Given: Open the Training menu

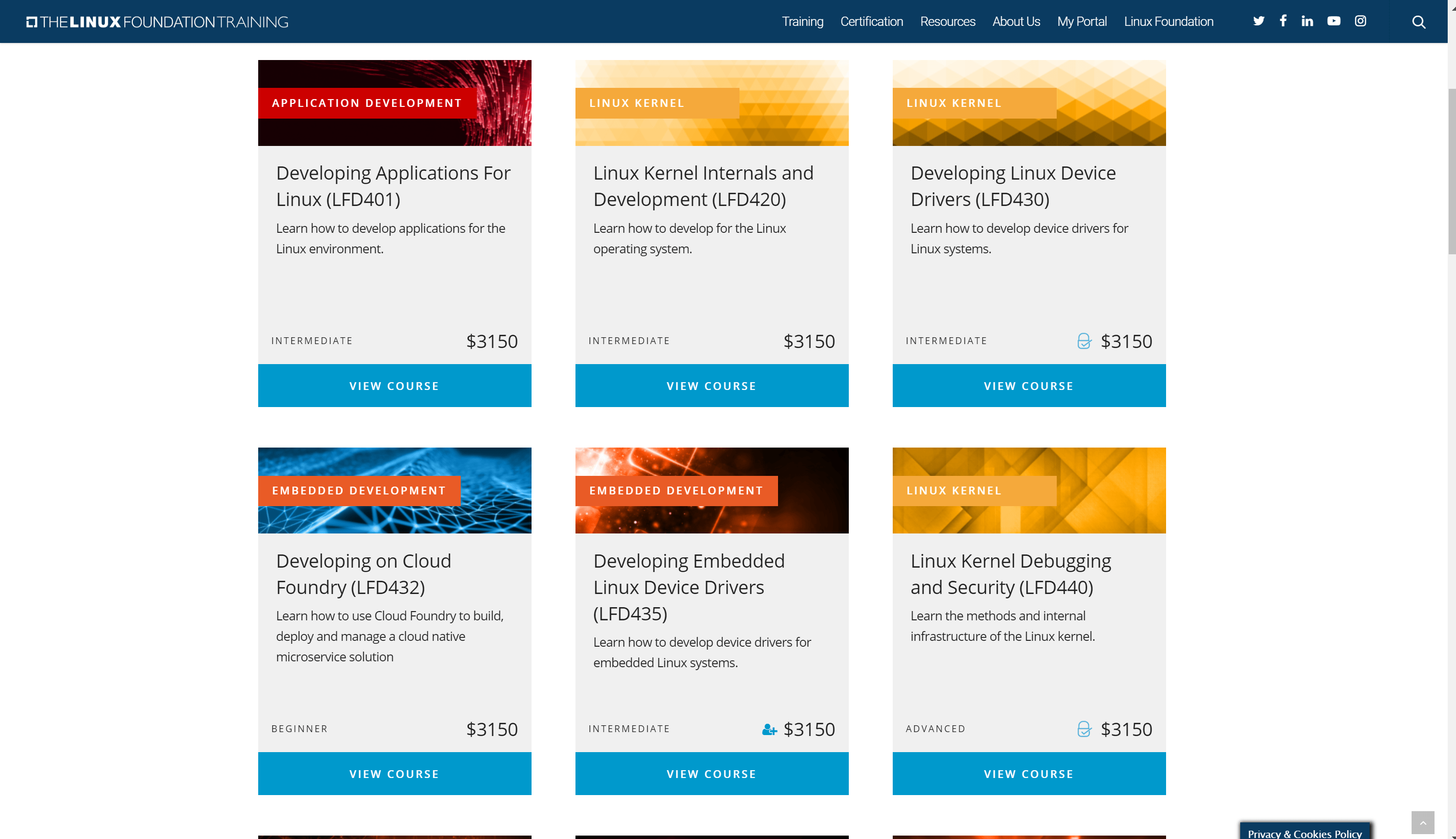Looking at the screenshot, I should [802, 21].
